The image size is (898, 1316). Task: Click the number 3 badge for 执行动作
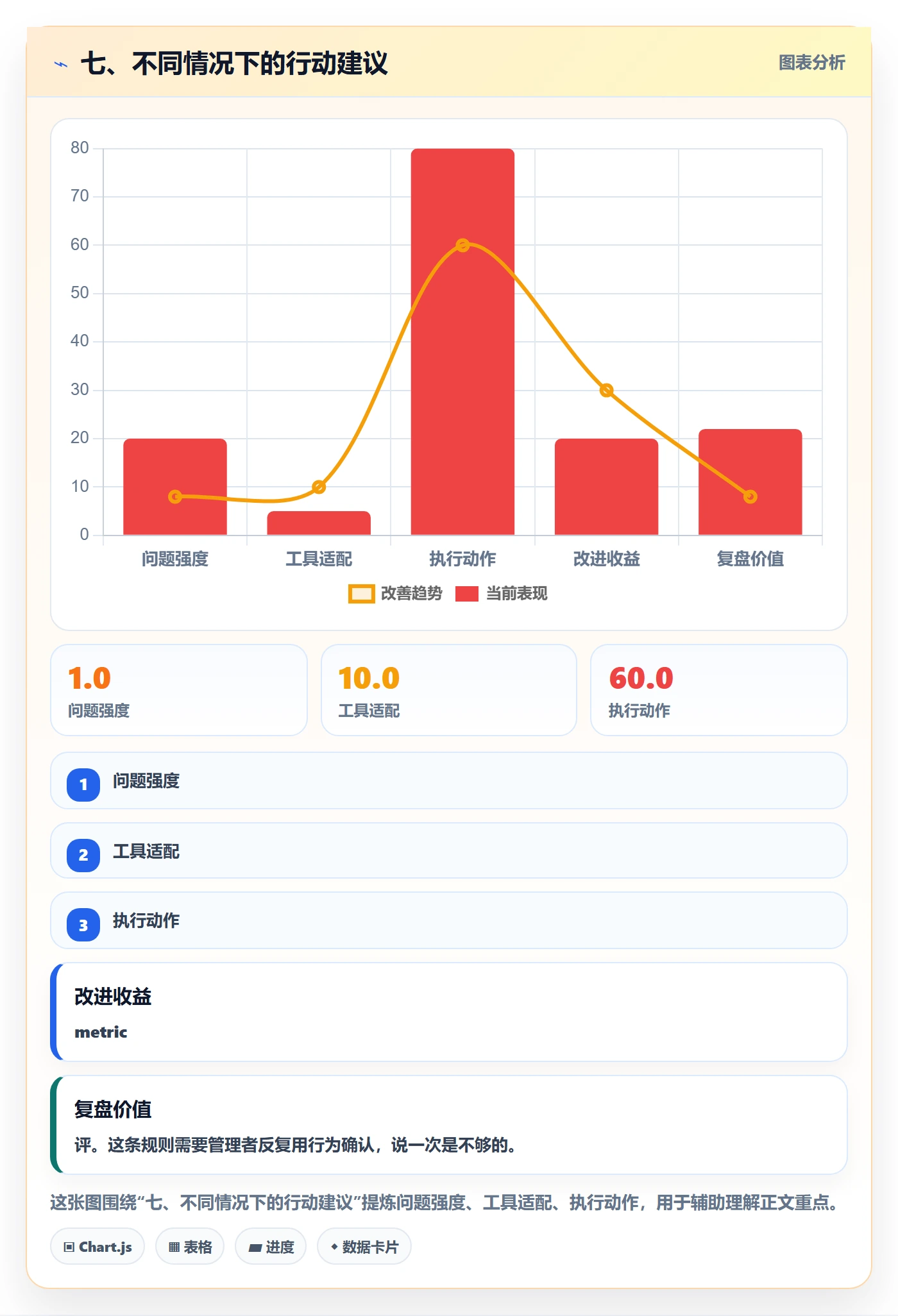83,925
